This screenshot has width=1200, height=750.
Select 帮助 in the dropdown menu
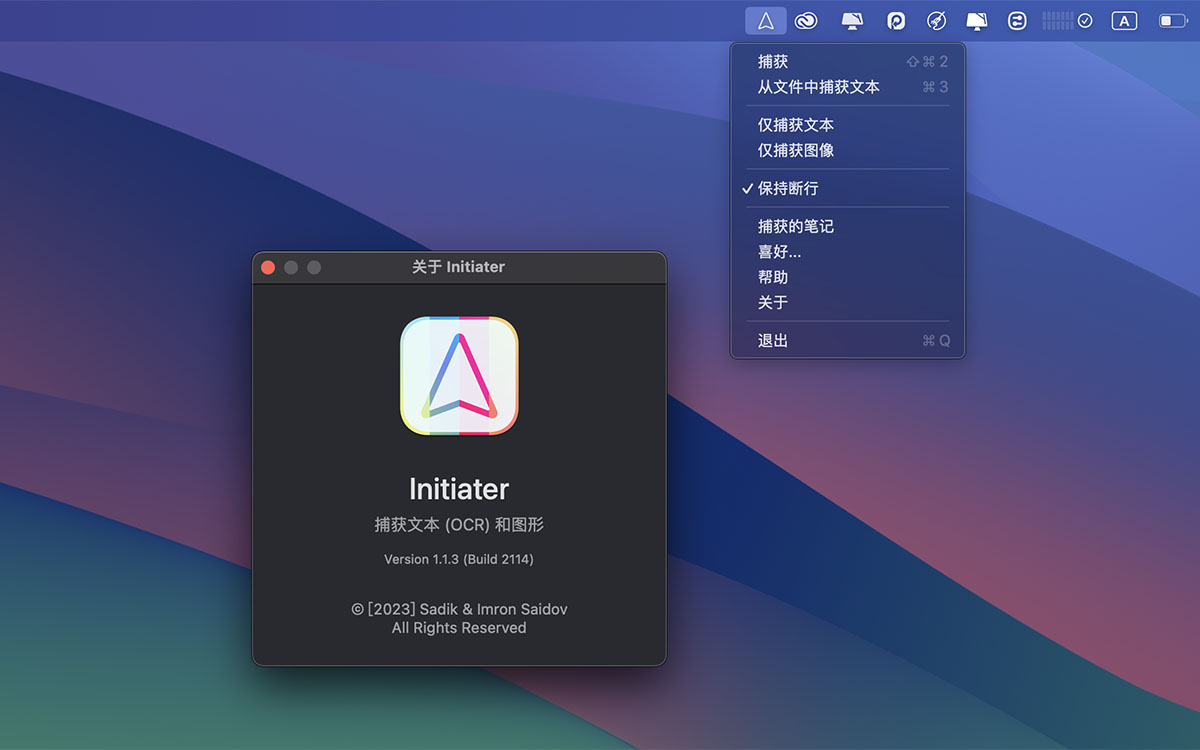[848, 277]
